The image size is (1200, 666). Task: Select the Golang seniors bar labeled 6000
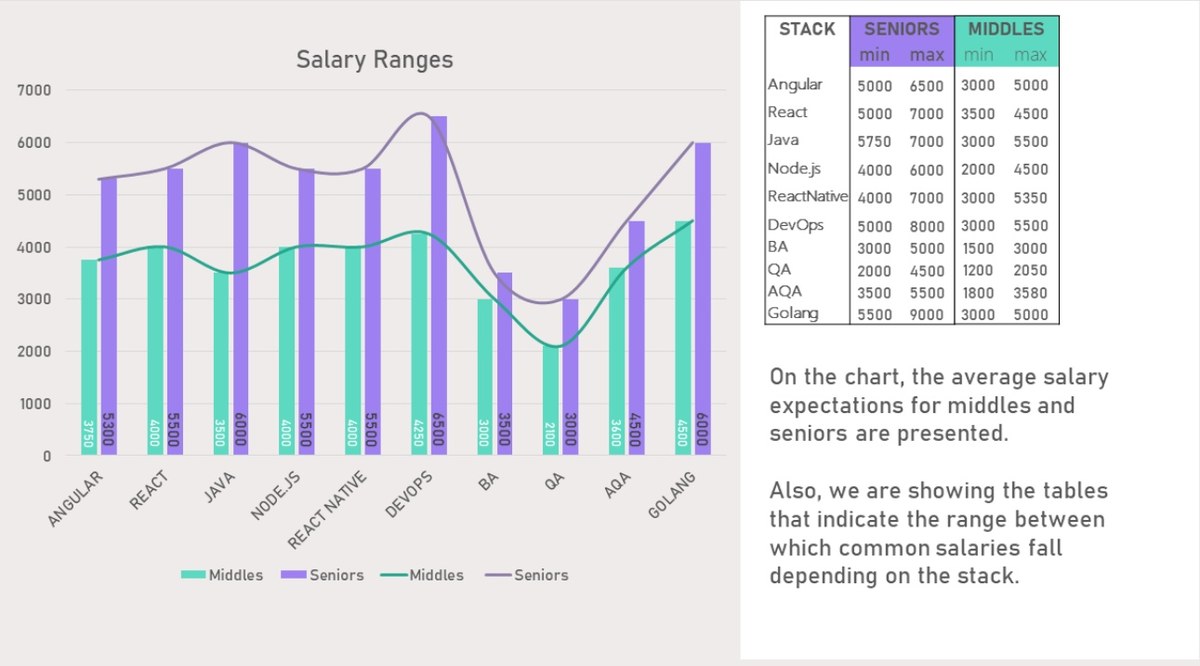(x=703, y=298)
